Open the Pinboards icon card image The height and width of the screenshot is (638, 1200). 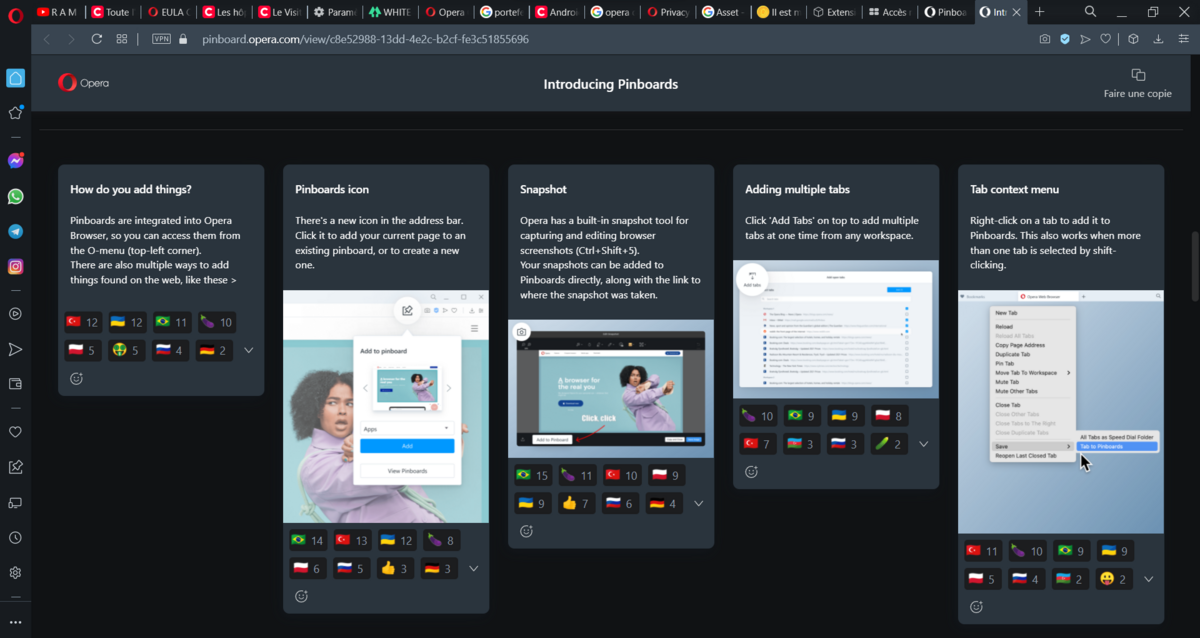pyautogui.click(x=386, y=406)
